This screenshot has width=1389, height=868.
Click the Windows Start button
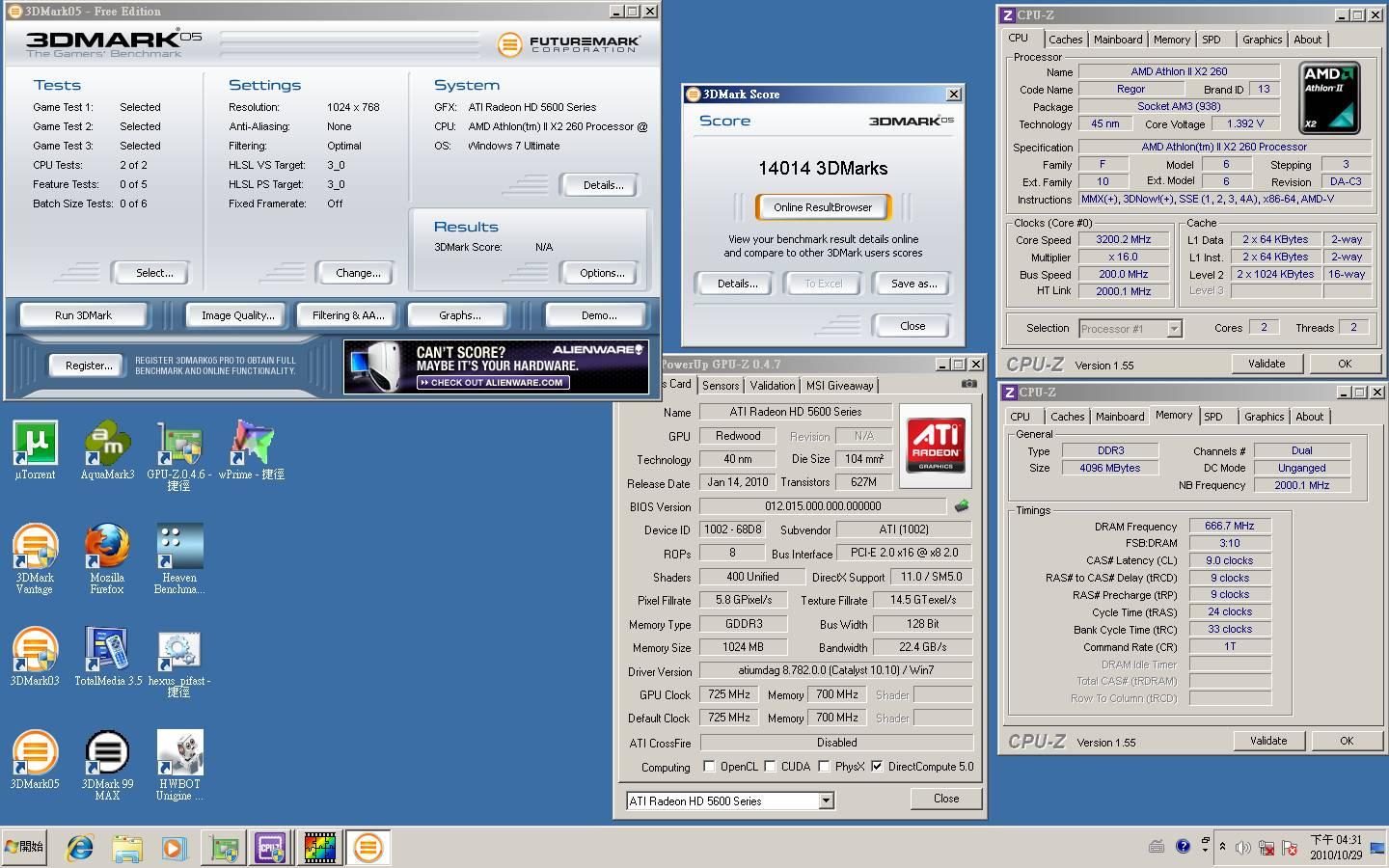click(x=25, y=847)
